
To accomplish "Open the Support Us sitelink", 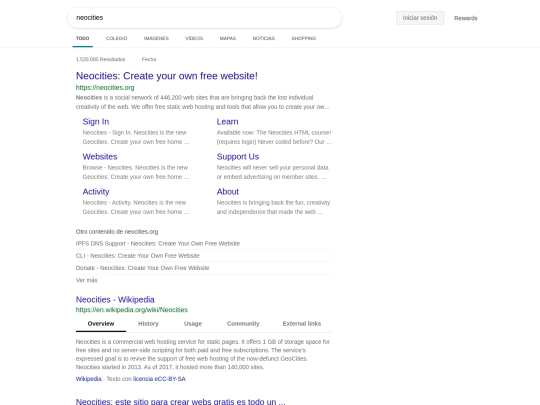I will (238, 157).
